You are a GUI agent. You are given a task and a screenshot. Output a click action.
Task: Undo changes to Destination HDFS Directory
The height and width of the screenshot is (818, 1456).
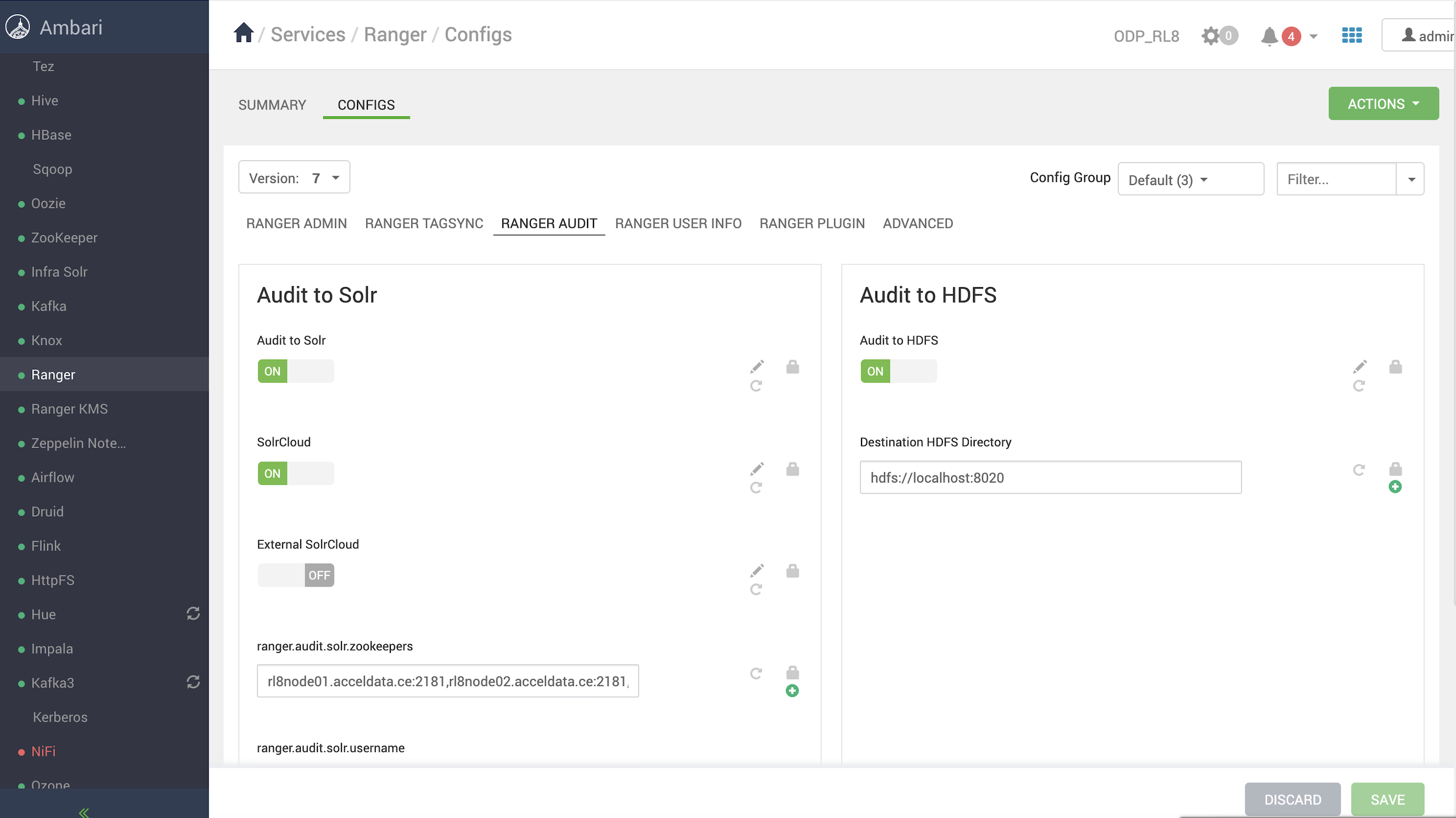pos(1359,469)
